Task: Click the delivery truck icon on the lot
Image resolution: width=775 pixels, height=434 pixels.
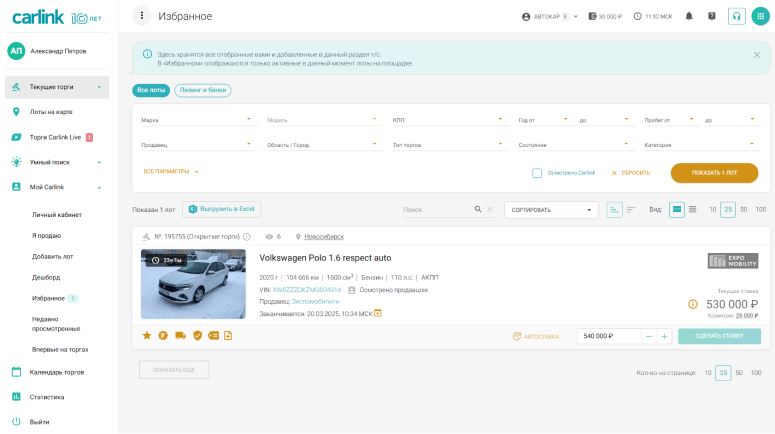Action: (179, 336)
